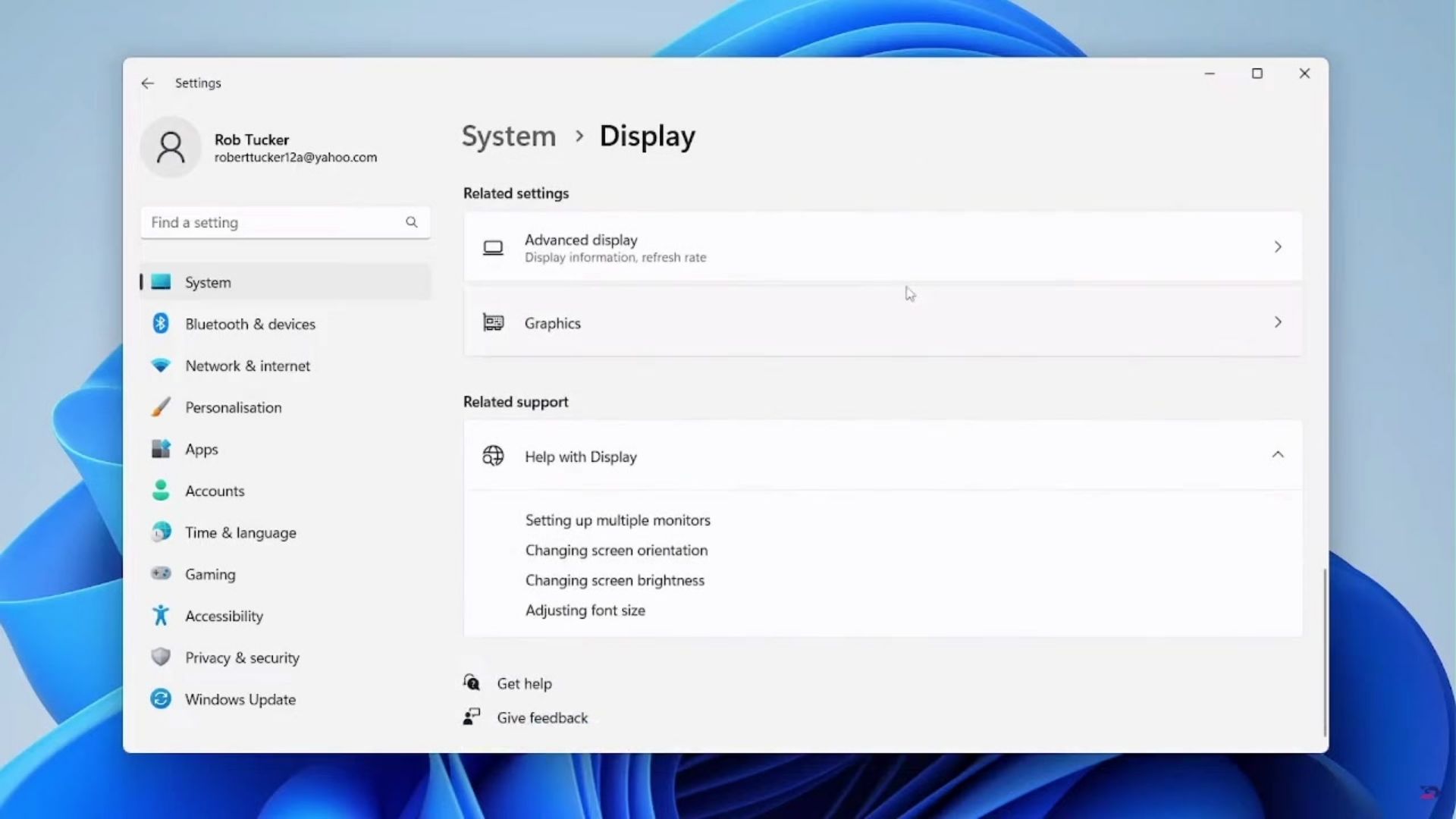The height and width of the screenshot is (819, 1456).
Task: Open Gaming settings
Action: (x=286, y=574)
